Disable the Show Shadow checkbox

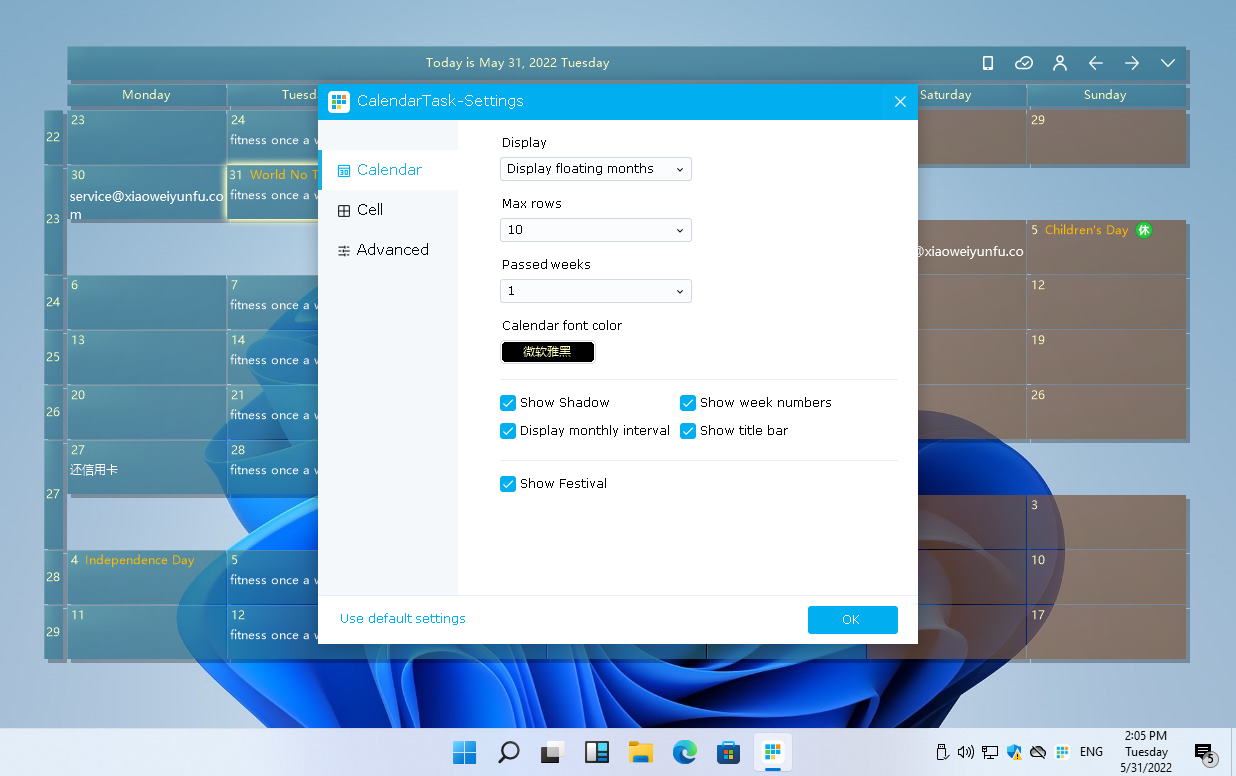(x=508, y=403)
